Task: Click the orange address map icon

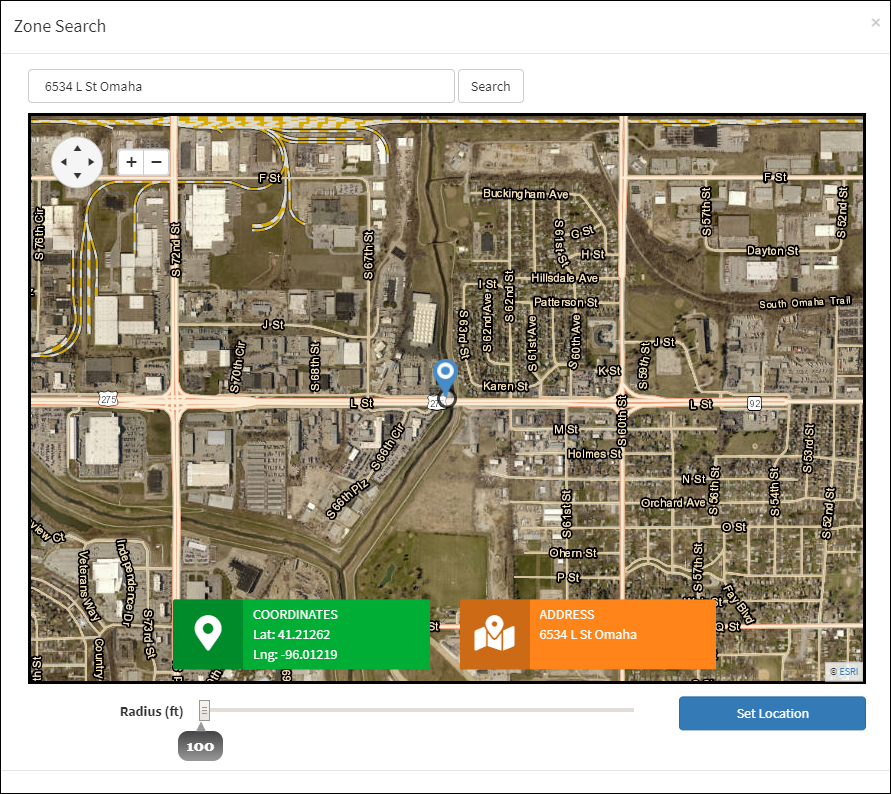Action: (494, 634)
